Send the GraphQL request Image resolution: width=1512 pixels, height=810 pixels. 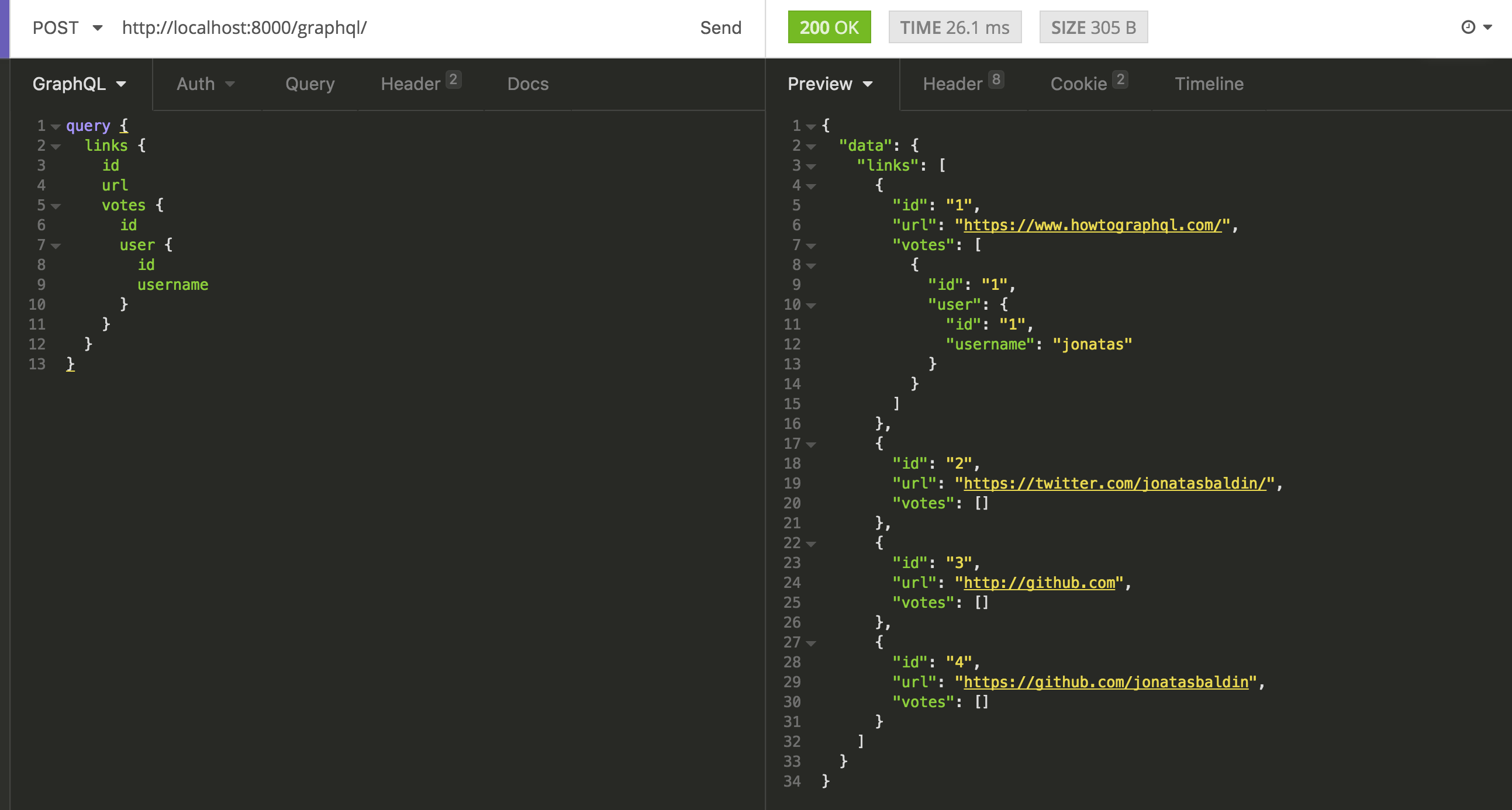tap(720, 27)
